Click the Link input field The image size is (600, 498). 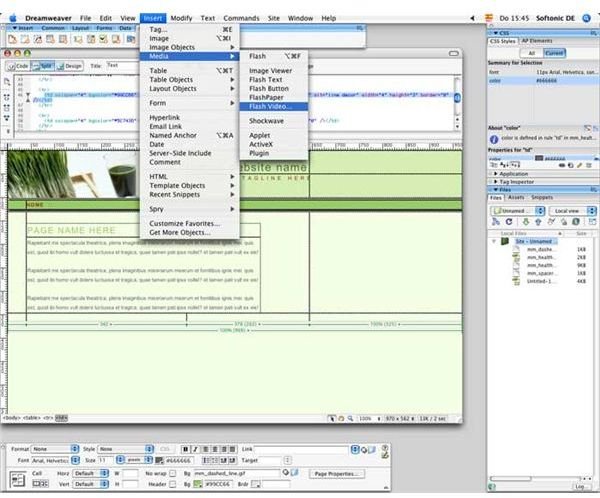[x=301, y=449]
